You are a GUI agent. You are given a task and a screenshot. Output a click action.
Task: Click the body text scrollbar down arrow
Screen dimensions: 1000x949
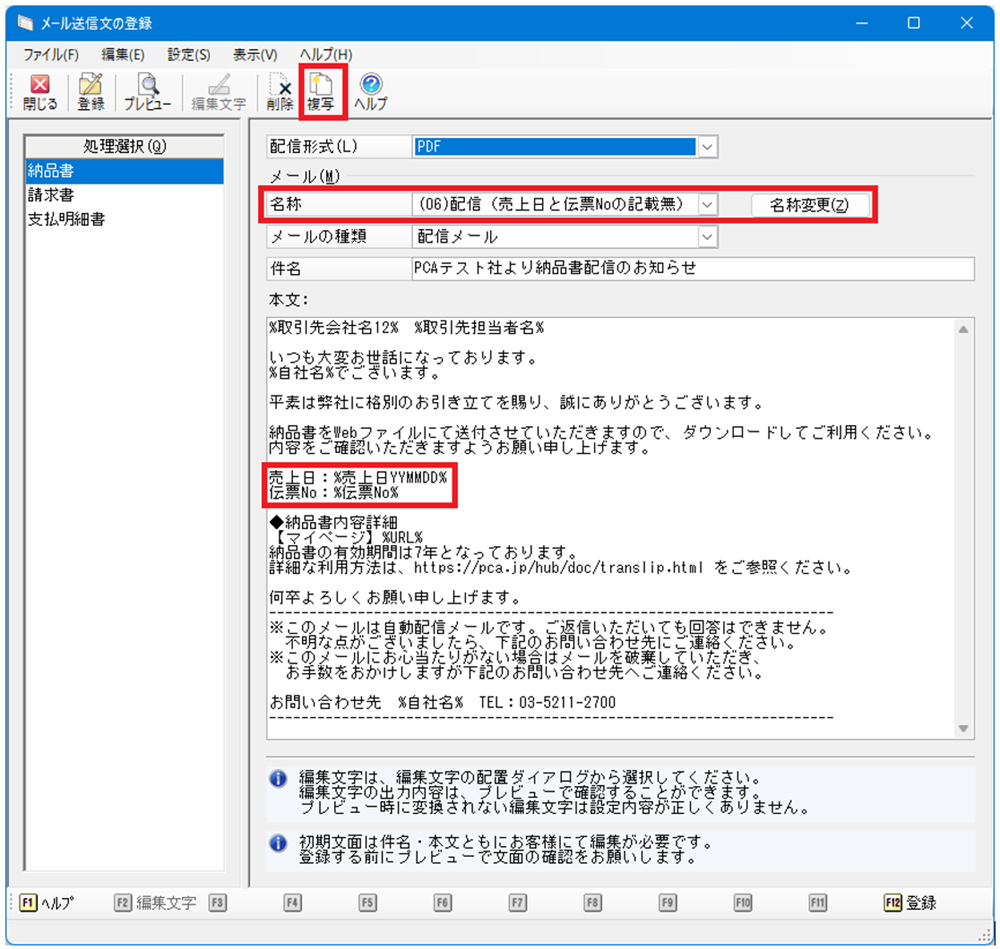(x=963, y=729)
